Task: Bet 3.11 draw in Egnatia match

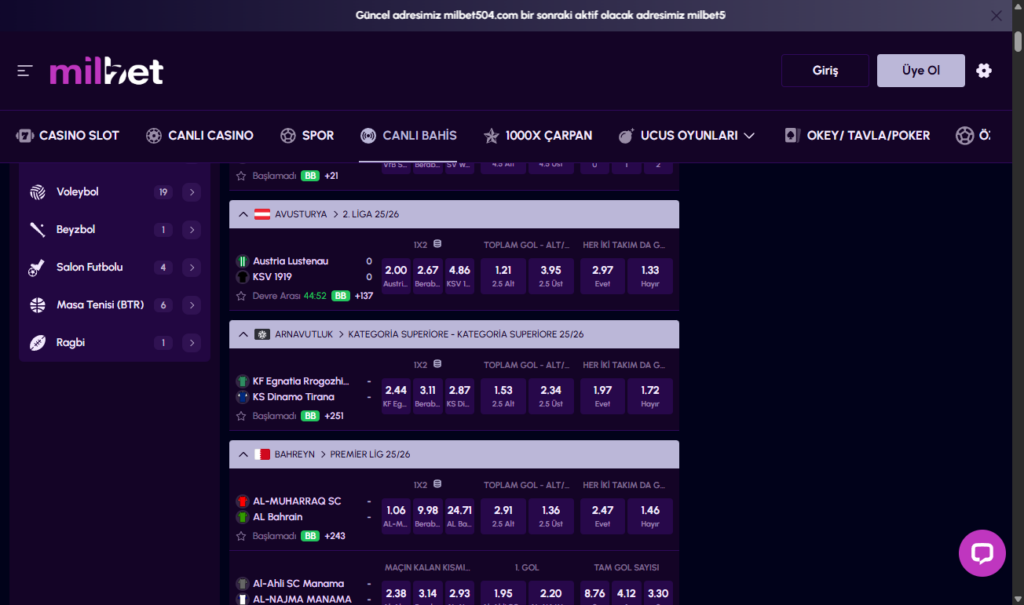Action: (428, 396)
